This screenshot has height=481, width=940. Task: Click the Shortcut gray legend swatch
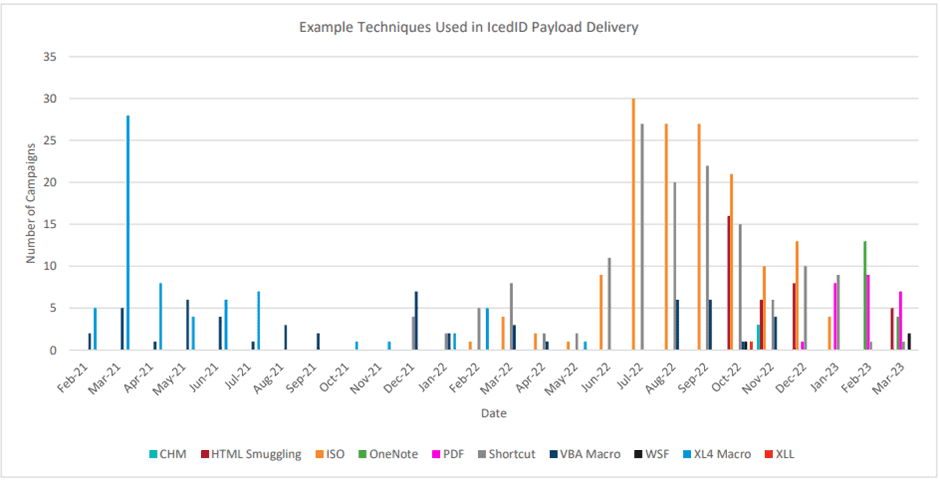point(480,454)
